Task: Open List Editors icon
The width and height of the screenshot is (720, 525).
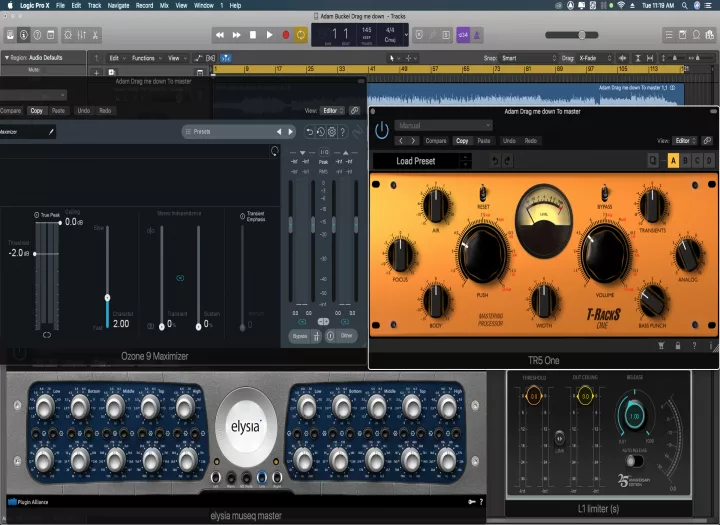Action: pyautogui.click(x=669, y=35)
